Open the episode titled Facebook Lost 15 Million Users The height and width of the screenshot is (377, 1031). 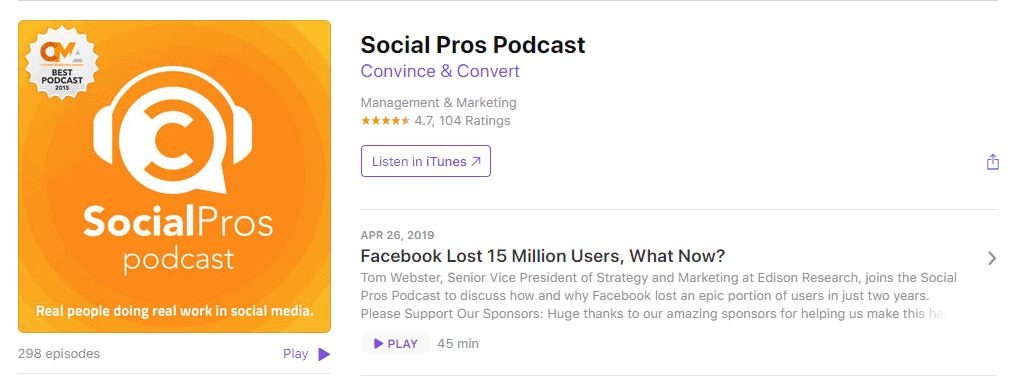[542, 256]
